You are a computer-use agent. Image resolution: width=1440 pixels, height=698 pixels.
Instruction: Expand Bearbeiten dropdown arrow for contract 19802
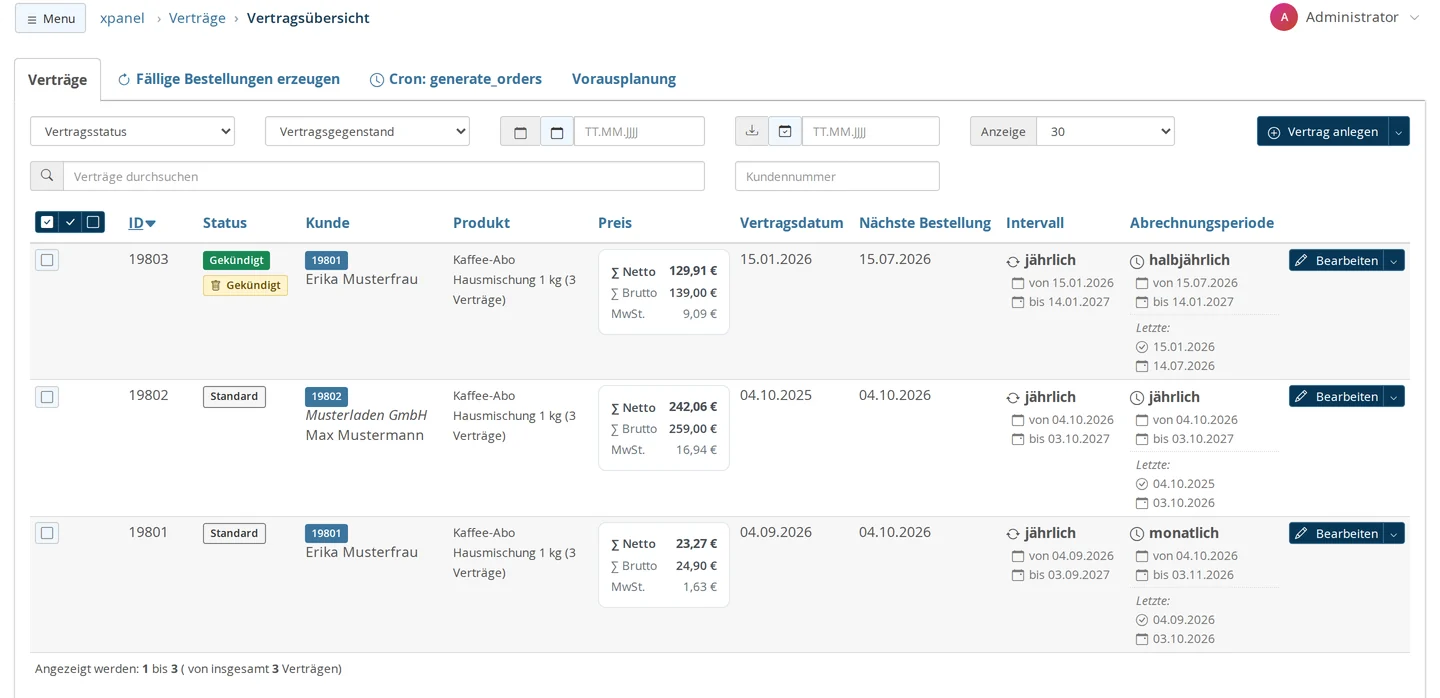pyautogui.click(x=1394, y=397)
